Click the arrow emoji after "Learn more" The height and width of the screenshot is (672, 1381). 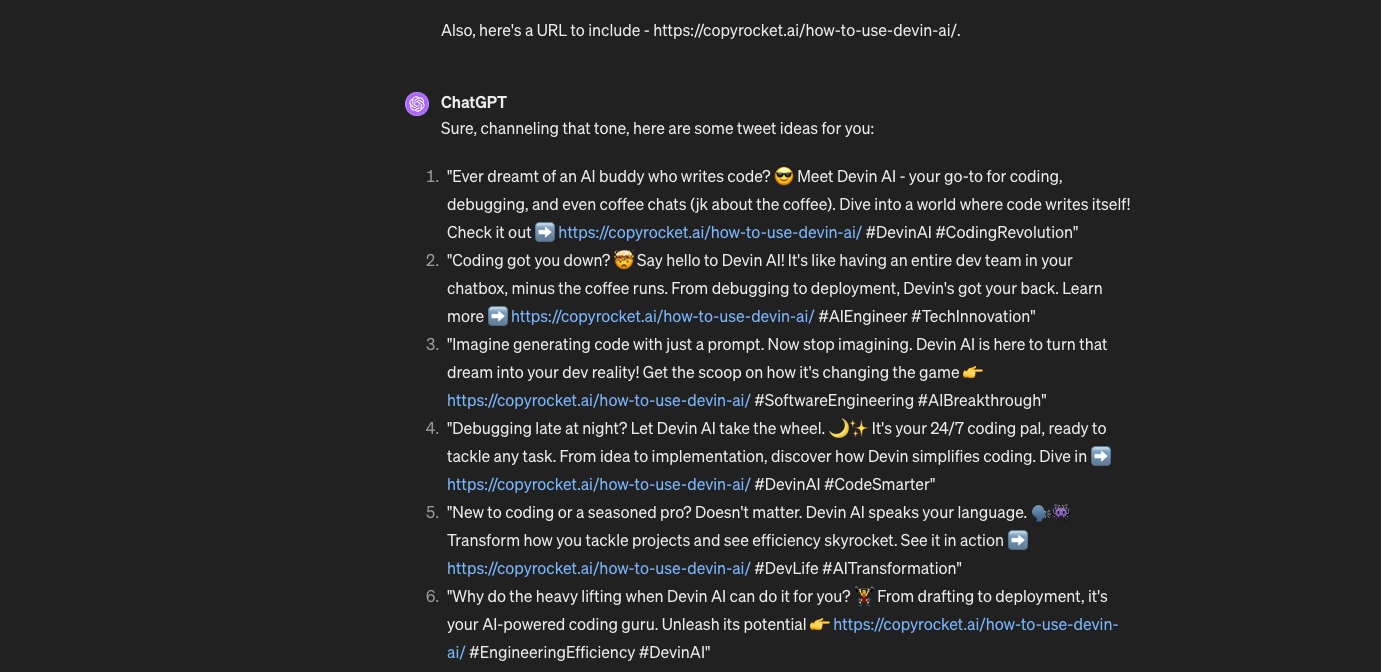pos(498,316)
